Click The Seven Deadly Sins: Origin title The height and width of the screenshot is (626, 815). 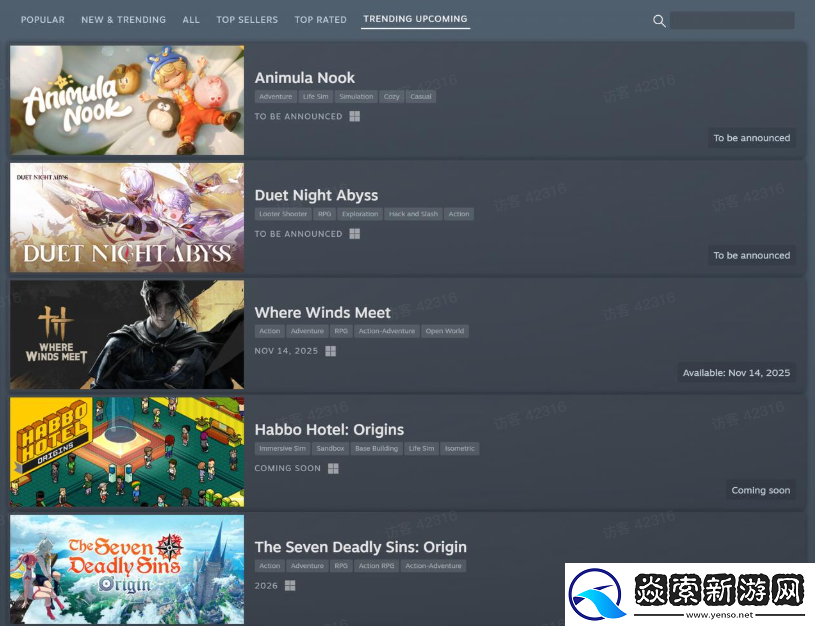pos(360,547)
